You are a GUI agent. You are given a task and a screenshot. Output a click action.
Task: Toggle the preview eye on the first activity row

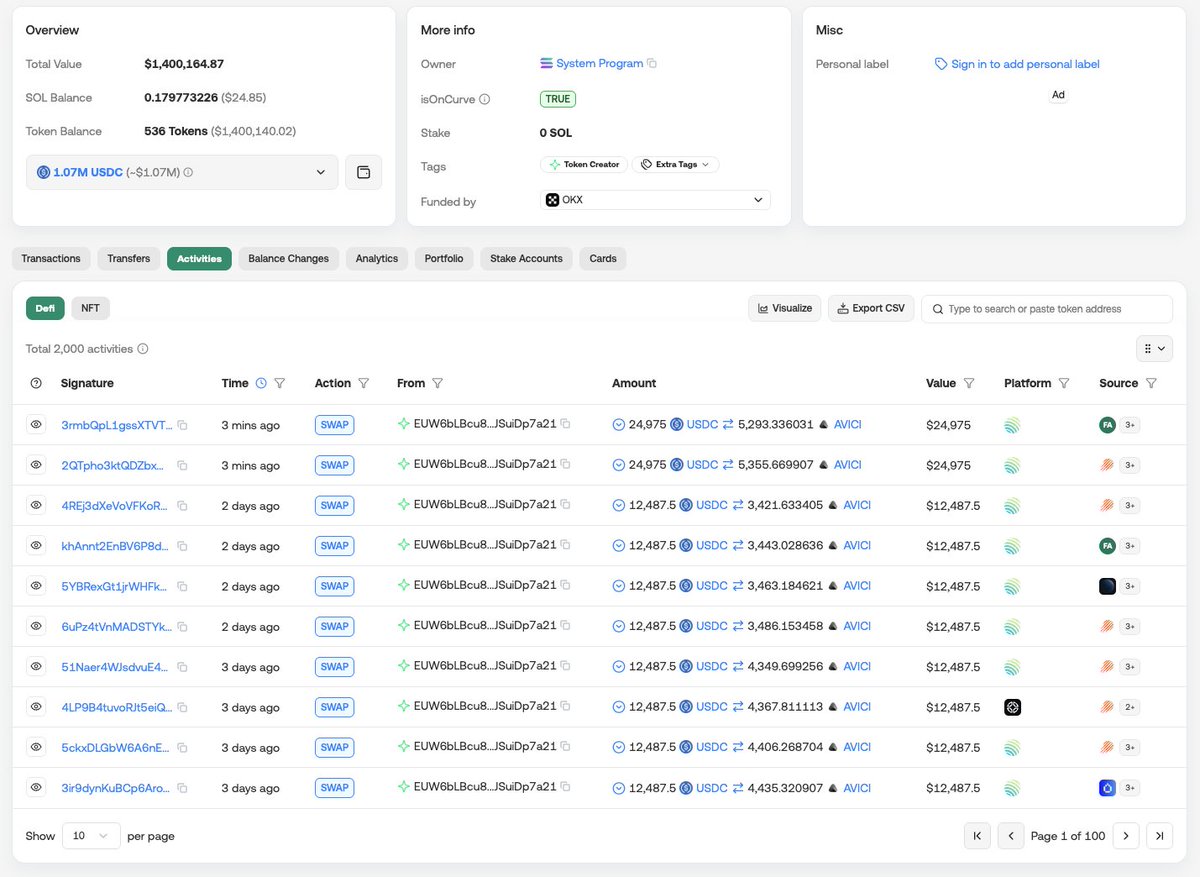[x=36, y=424]
